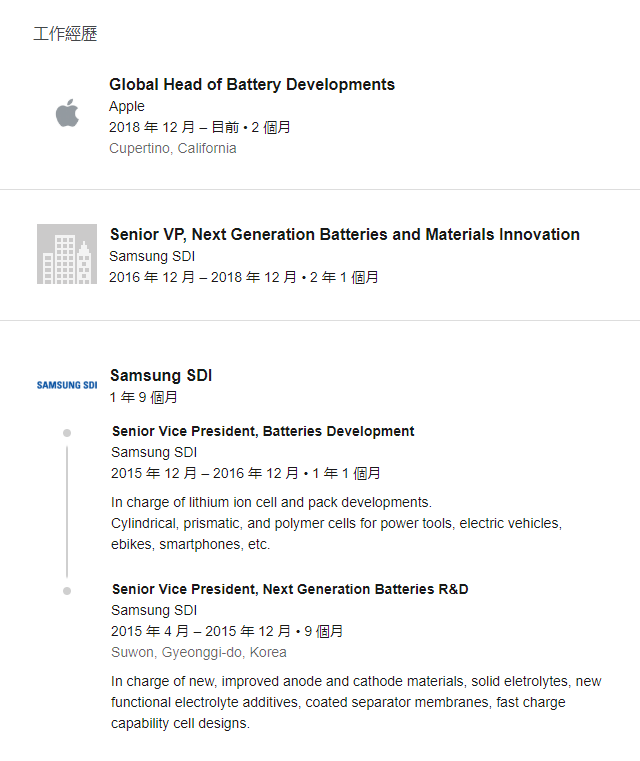Click the gray building placeholder company icon
This screenshot has height=761, width=640.
[67, 254]
